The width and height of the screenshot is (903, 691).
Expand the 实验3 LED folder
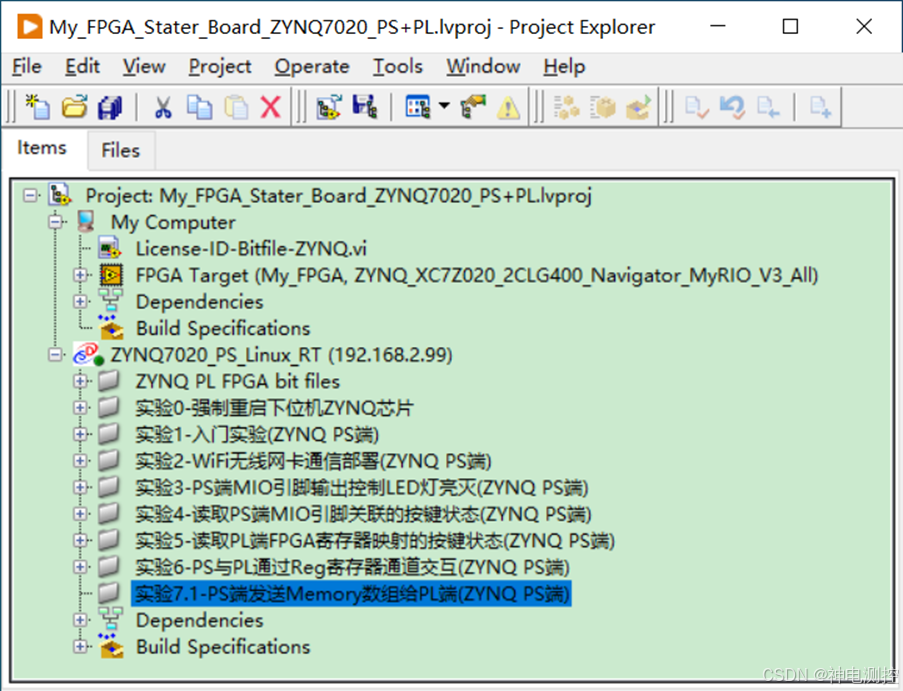[x=81, y=487]
